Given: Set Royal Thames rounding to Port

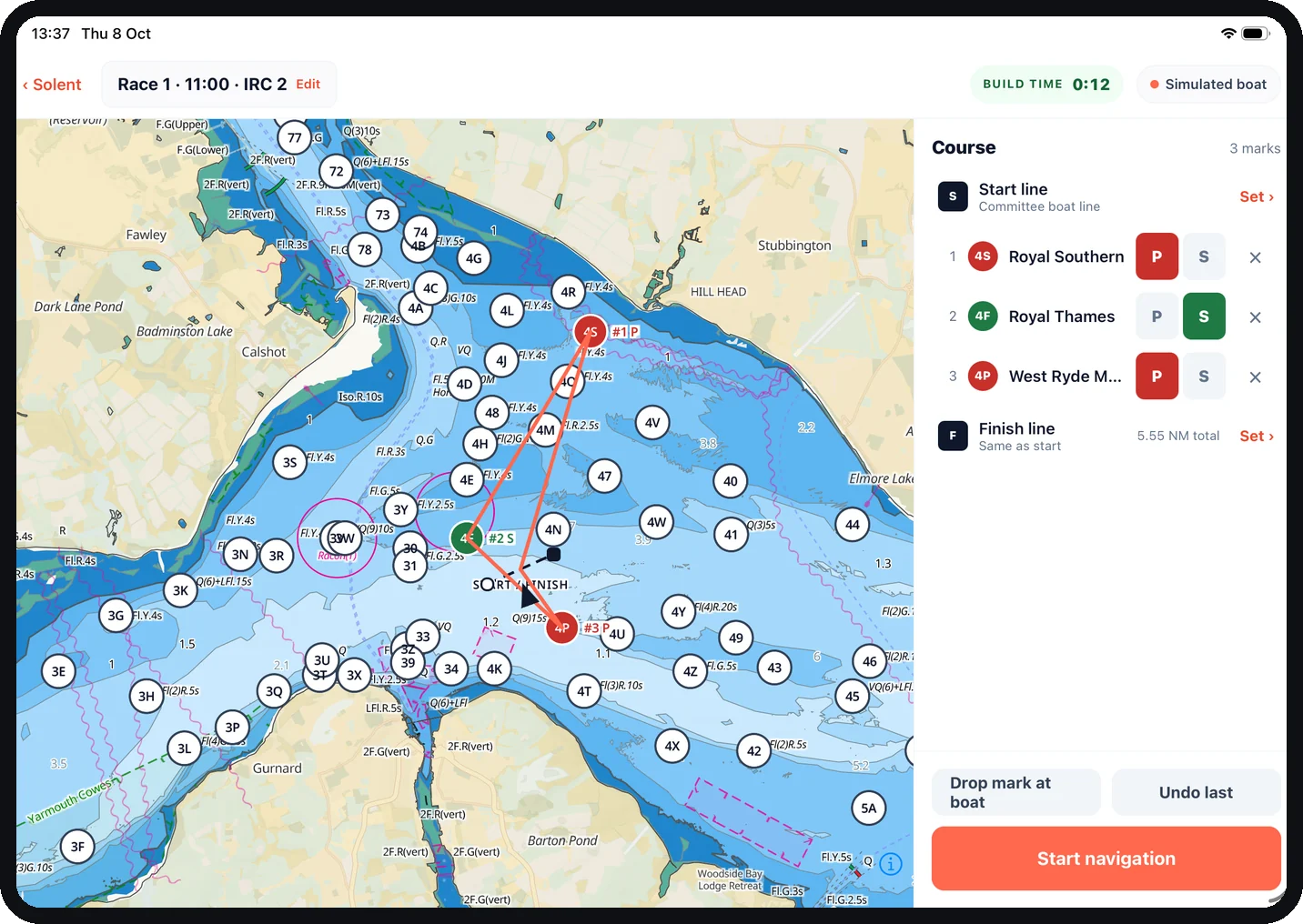Looking at the screenshot, I should 1157,316.
